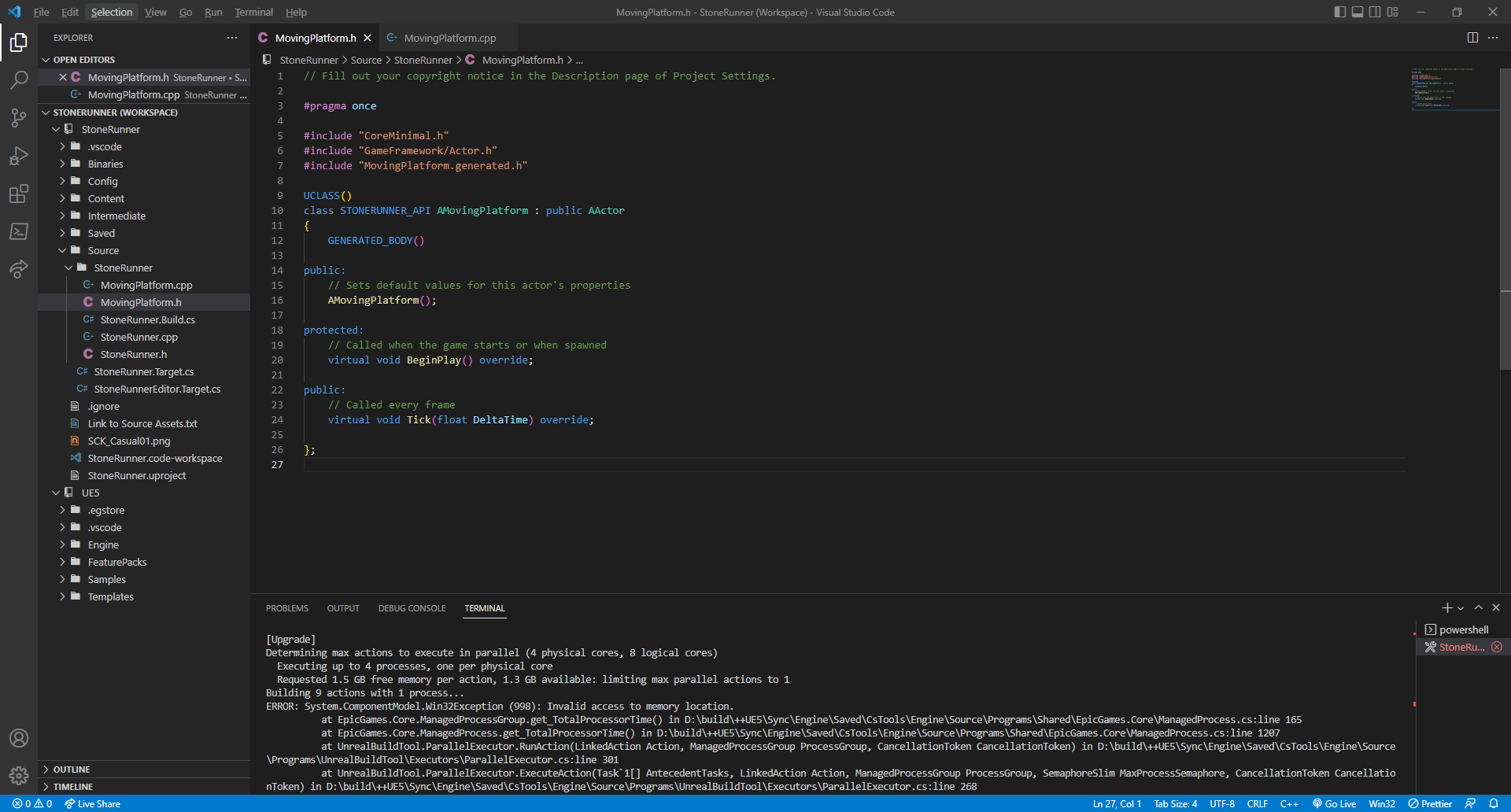Click the notifications bell in status bar
The image size is (1511, 812).
[x=1493, y=803]
